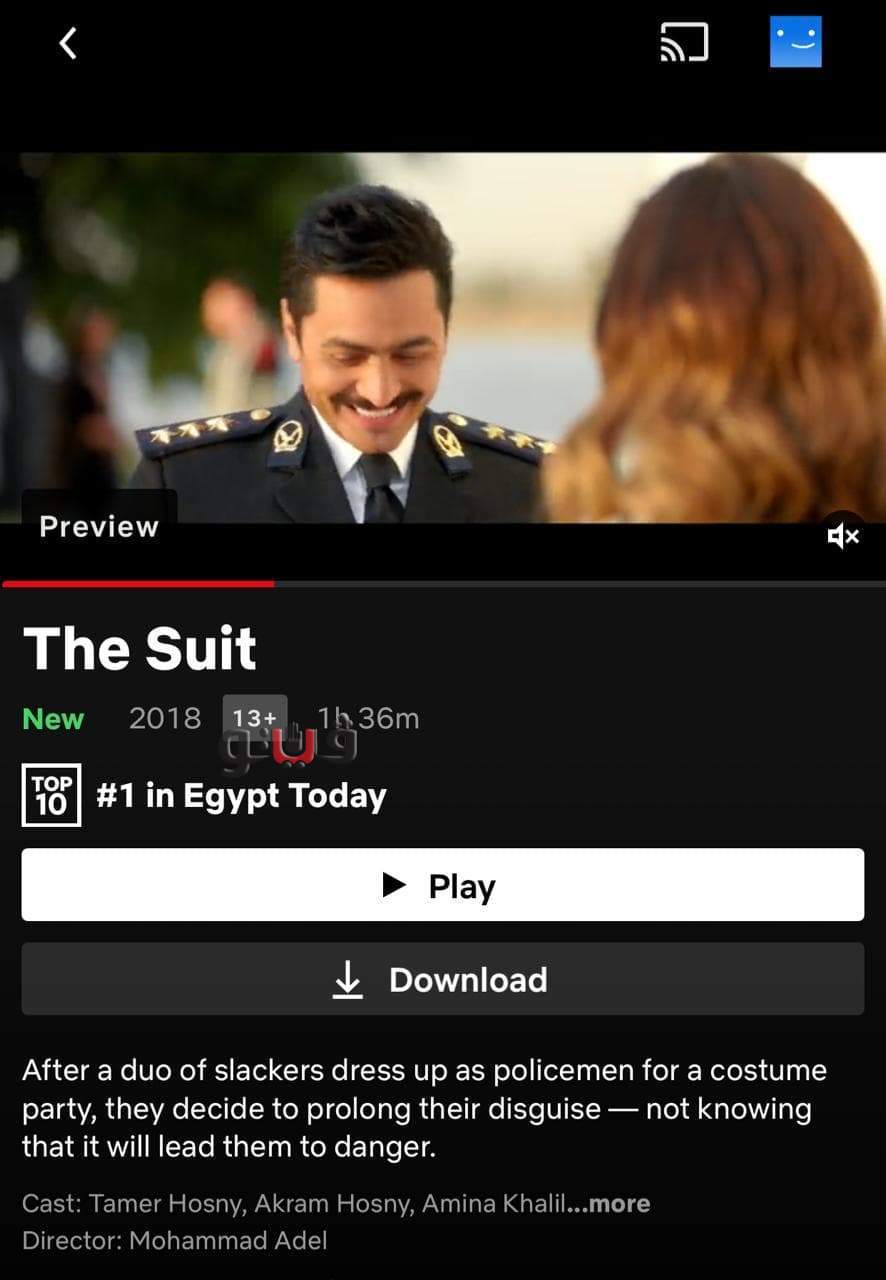This screenshot has width=886, height=1280.
Task: Expand the cast list via '...more'
Action: click(609, 1204)
